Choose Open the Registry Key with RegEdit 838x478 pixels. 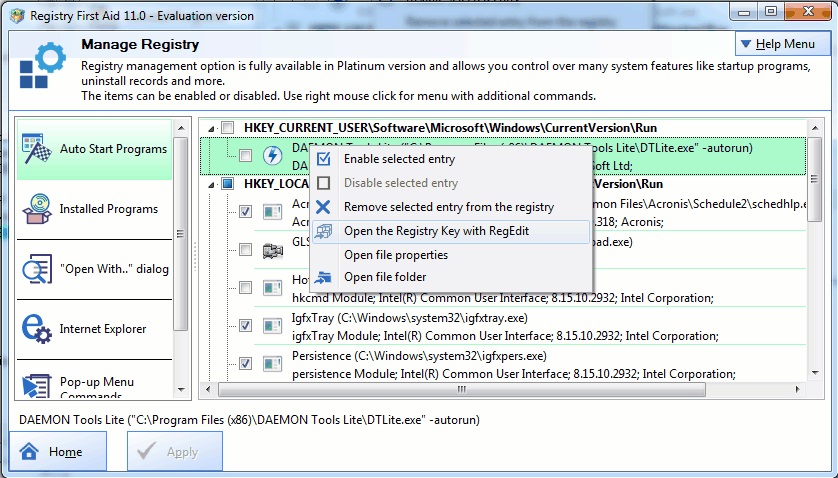tap(451, 231)
